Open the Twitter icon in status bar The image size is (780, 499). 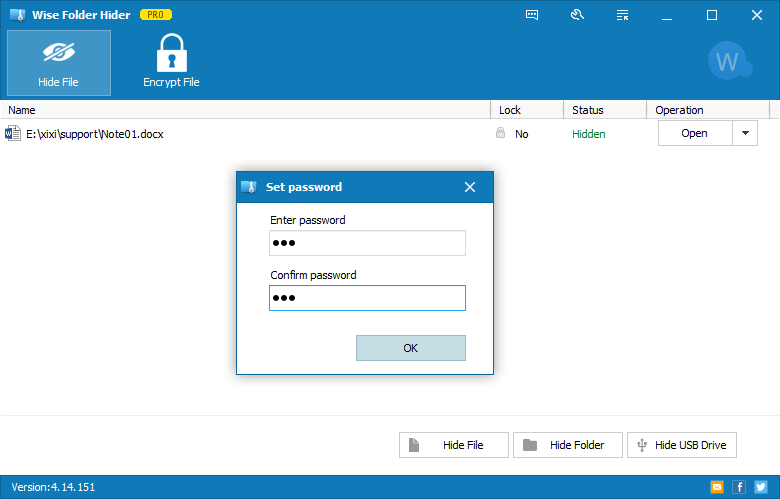[x=761, y=487]
